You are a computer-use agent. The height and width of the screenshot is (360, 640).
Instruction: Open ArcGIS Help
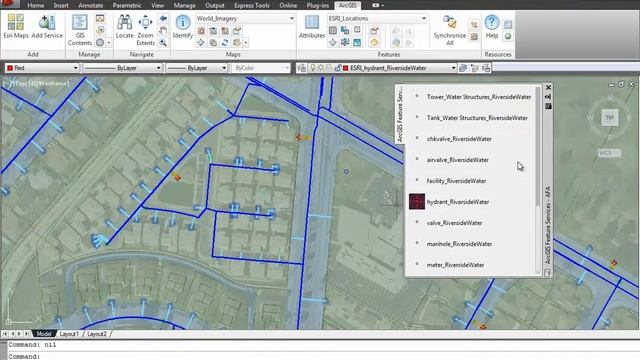point(492,26)
